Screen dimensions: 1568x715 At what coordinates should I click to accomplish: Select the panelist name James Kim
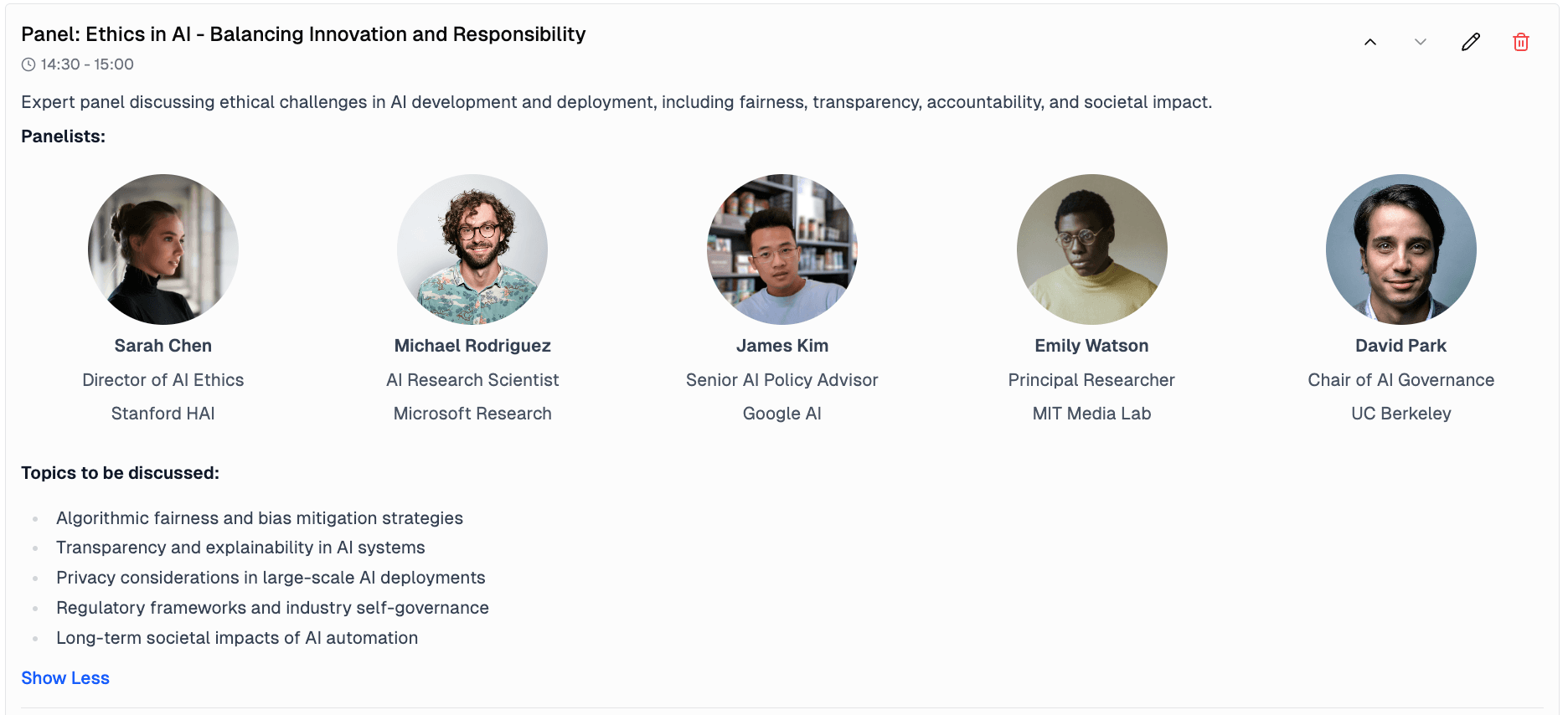(x=781, y=345)
